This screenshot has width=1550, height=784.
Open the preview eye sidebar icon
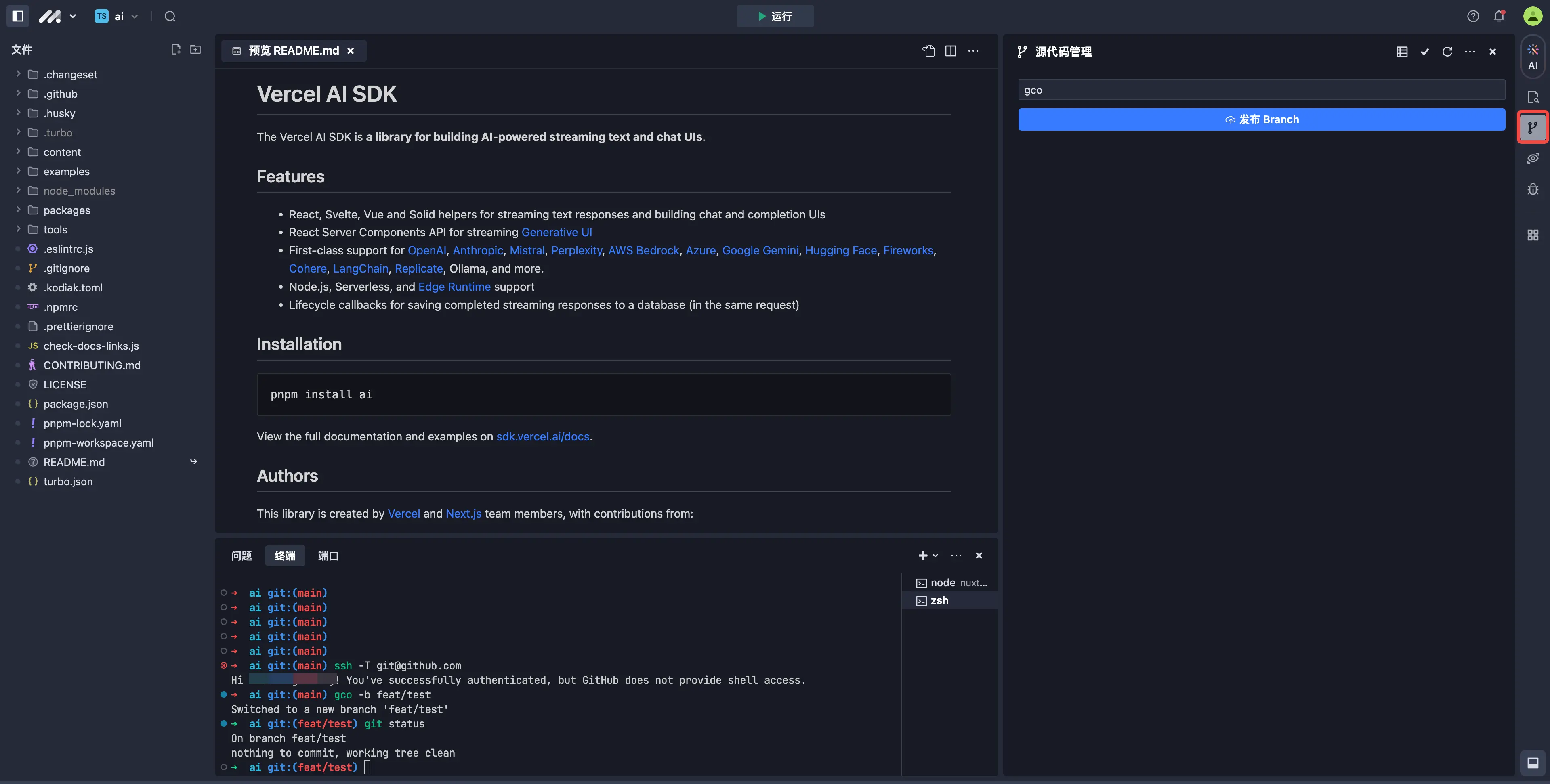coord(1533,158)
